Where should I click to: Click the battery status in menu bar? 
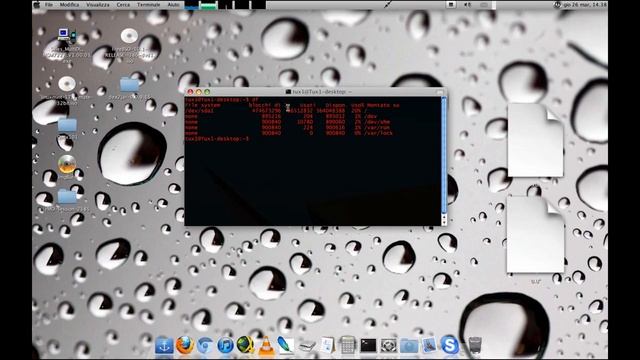pyautogui.click(x=484, y=5)
